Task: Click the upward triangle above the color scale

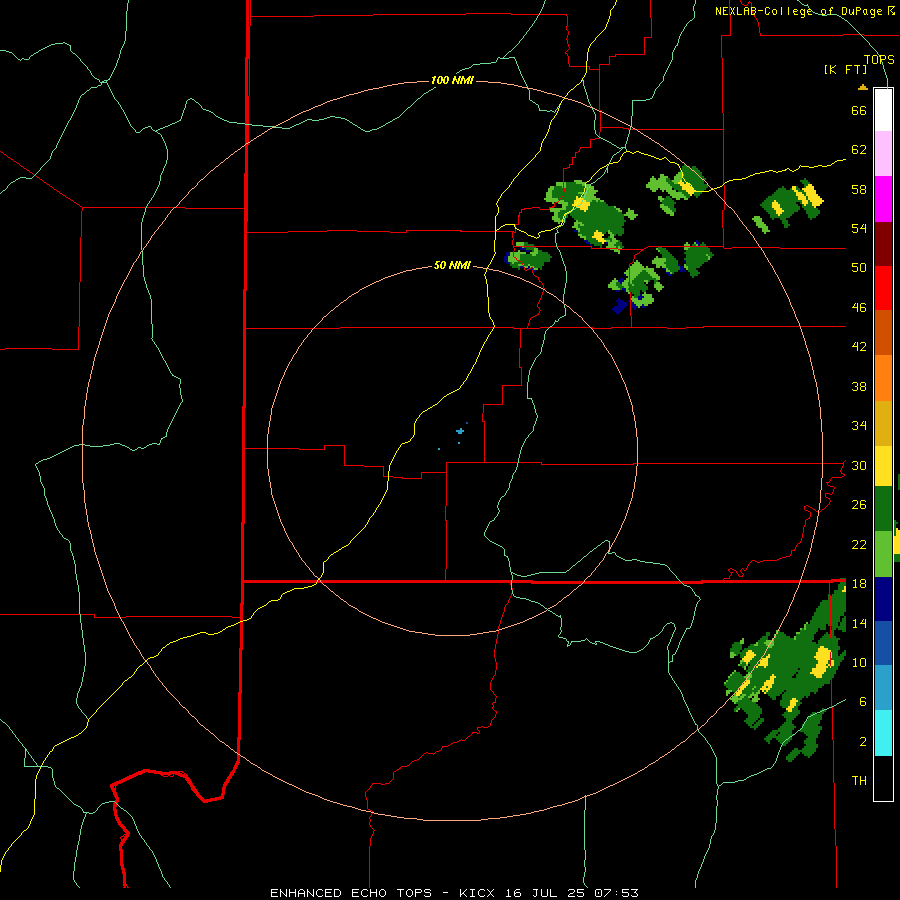Action: pos(862,87)
